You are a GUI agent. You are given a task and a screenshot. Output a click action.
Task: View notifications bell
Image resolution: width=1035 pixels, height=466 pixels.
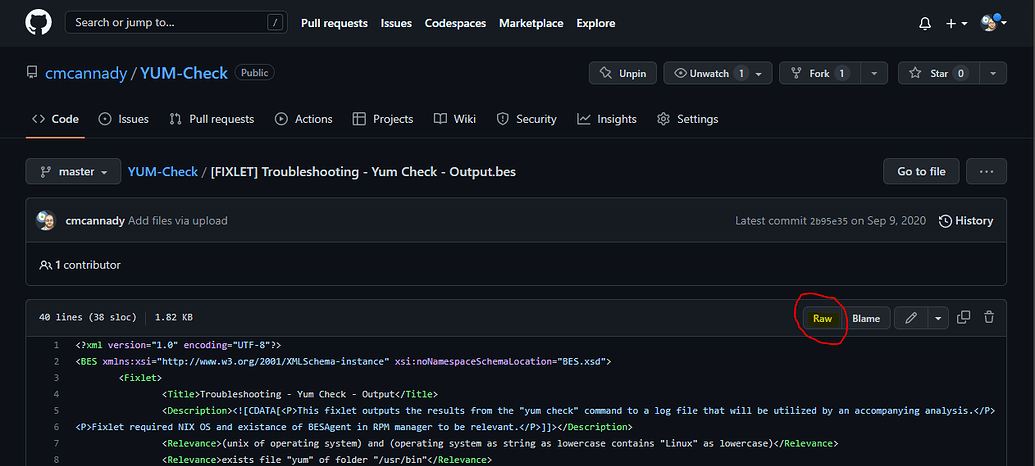tap(925, 23)
